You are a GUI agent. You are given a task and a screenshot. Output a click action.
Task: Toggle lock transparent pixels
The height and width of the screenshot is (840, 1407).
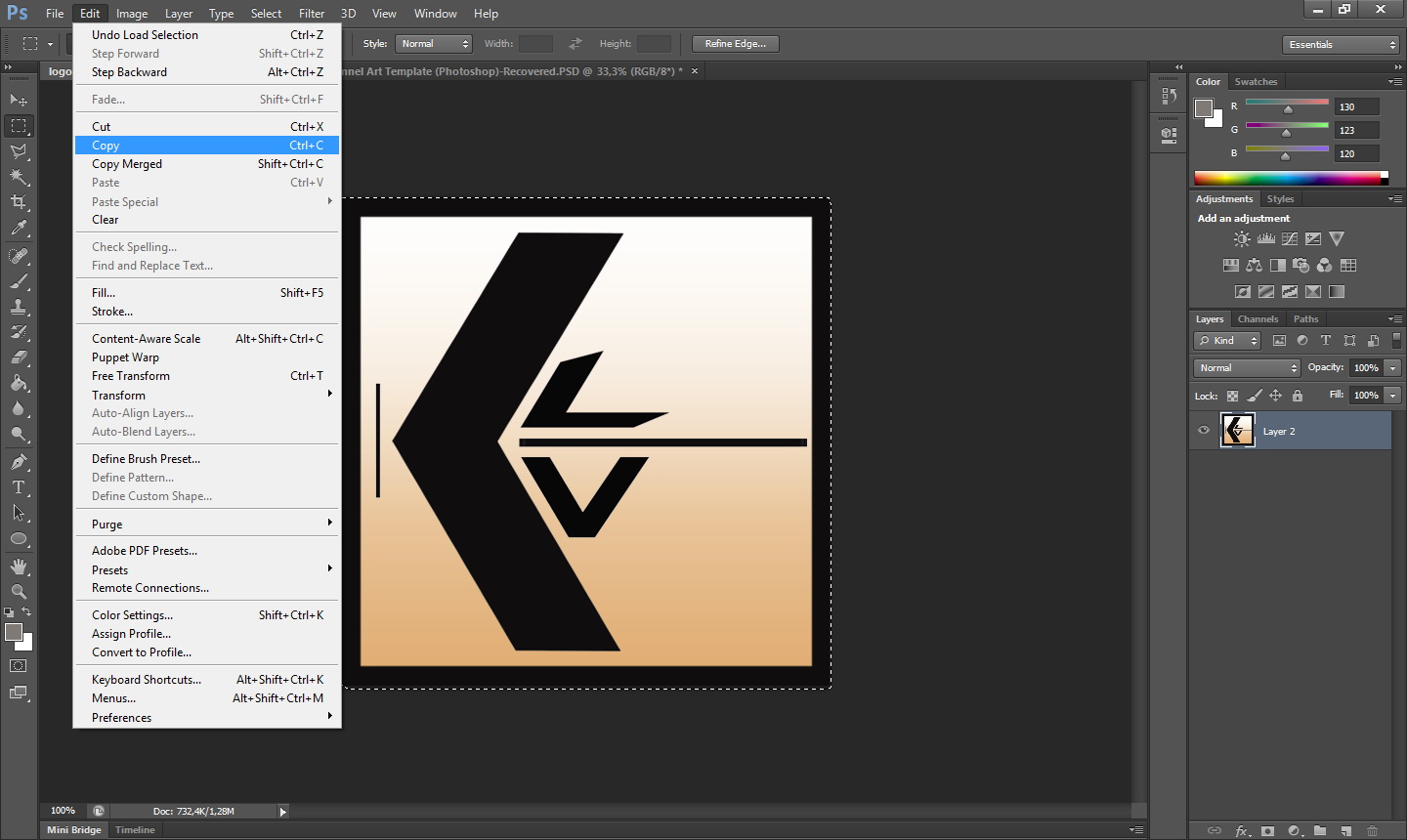[x=1232, y=396]
